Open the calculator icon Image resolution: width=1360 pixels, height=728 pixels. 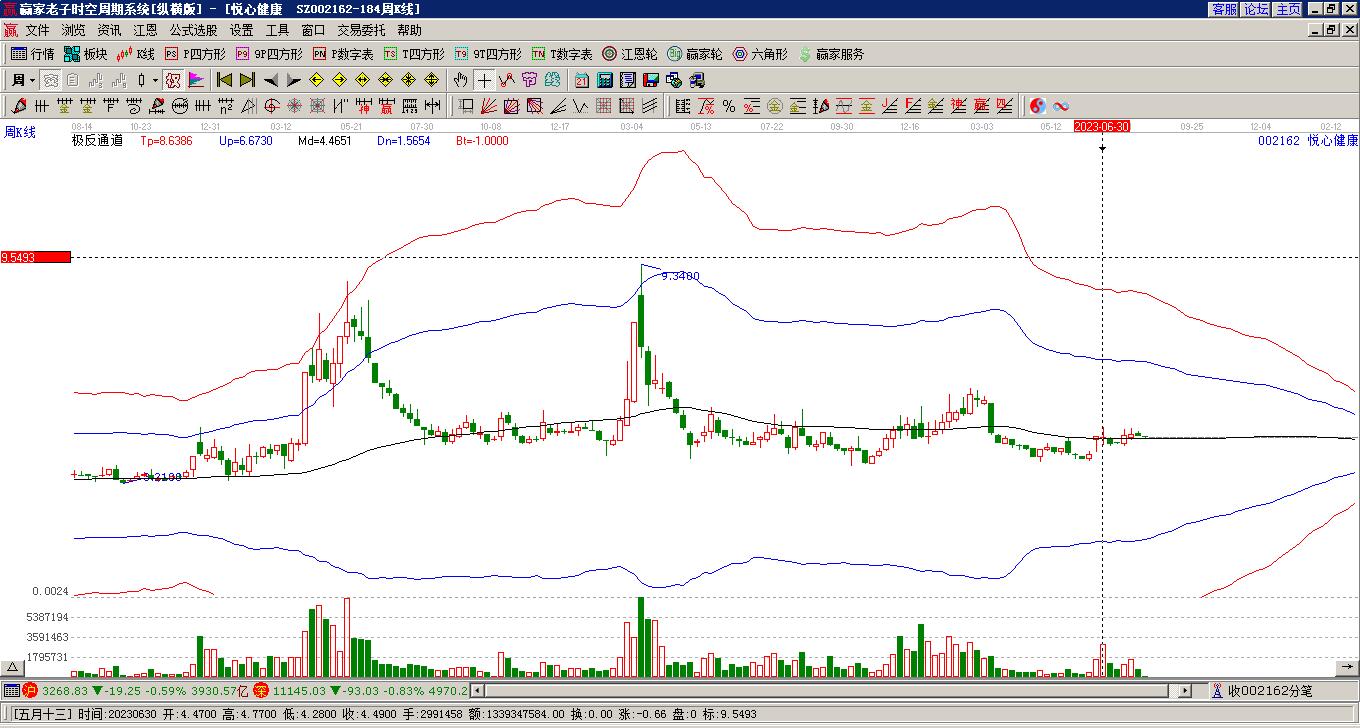tap(605, 80)
